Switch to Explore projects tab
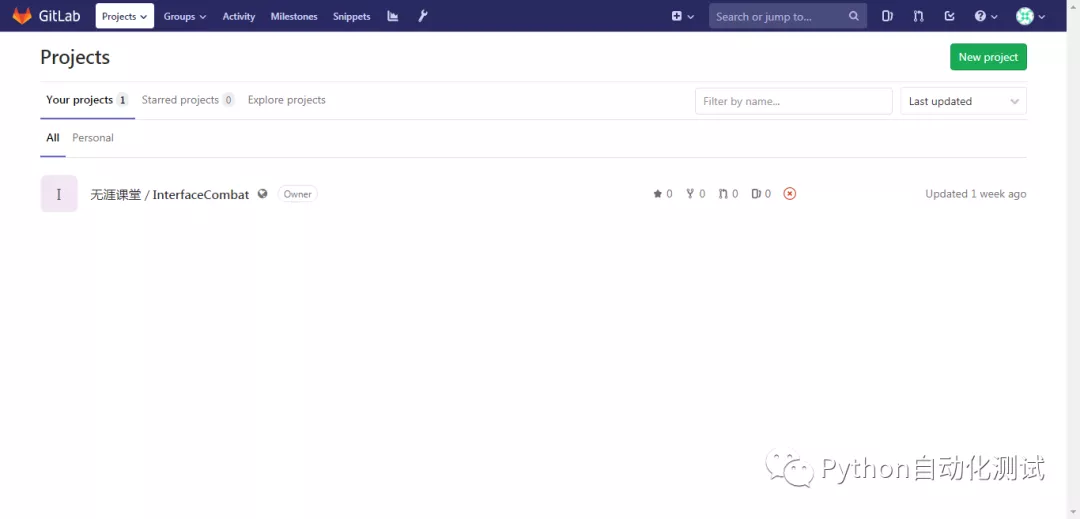The width and height of the screenshot is (1080, 519). point(287,100)
